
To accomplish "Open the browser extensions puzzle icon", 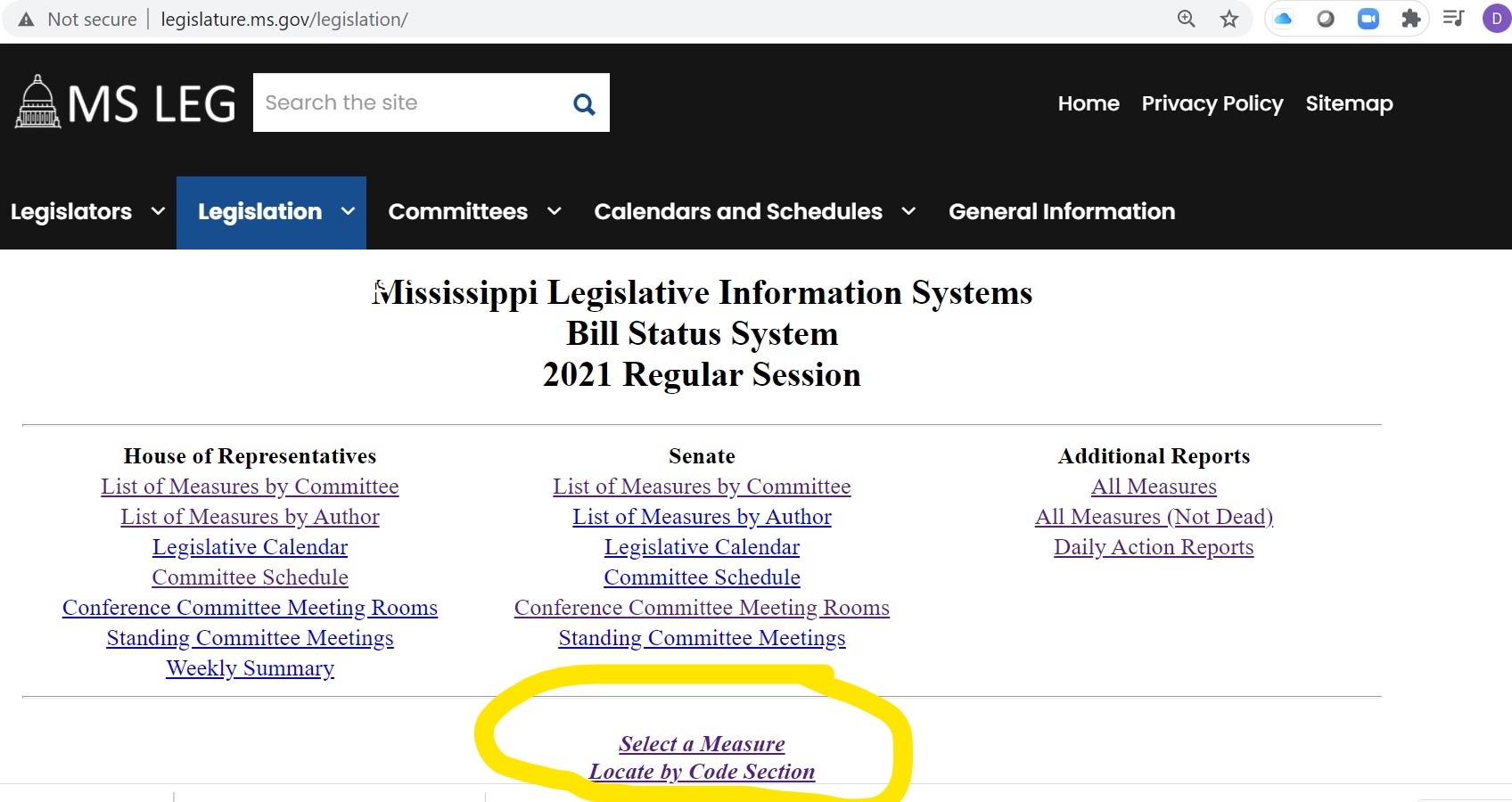I will [1410, 19].
